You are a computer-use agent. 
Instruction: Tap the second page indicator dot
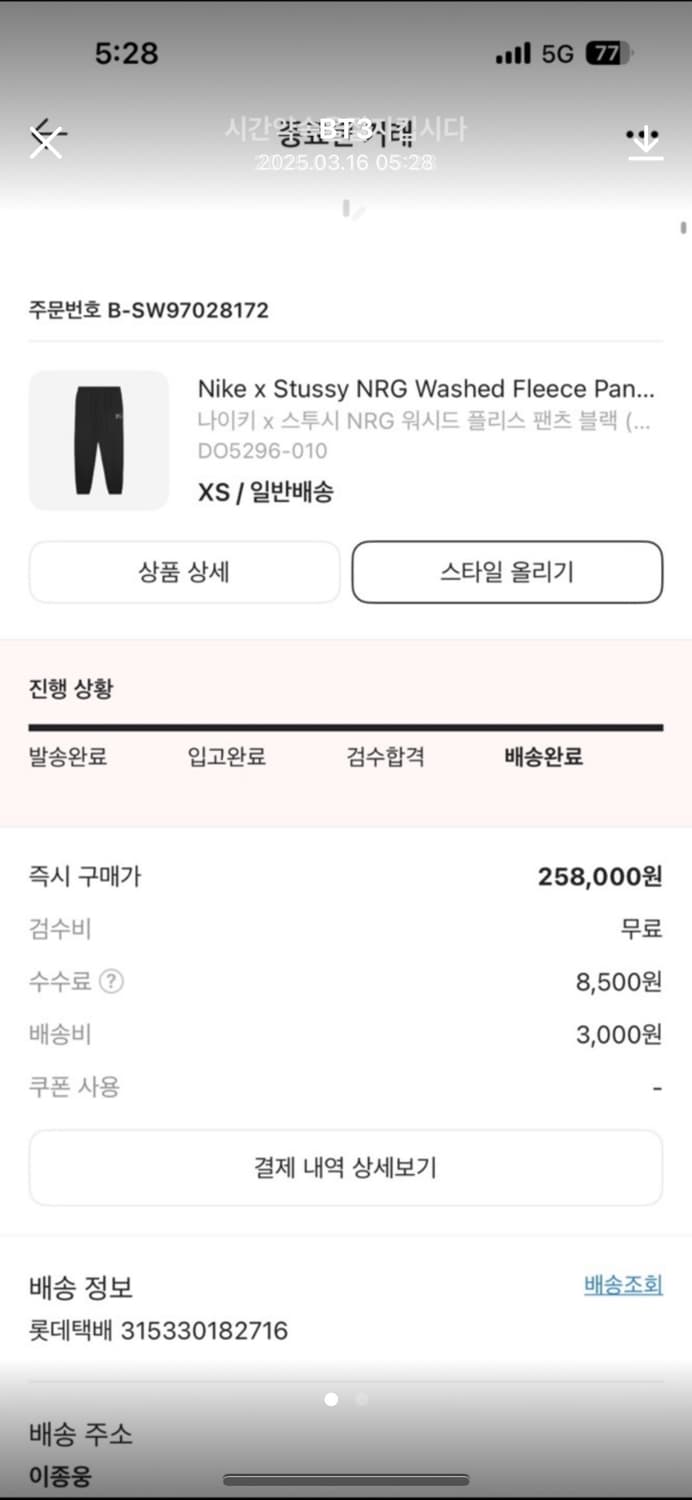click(362, 1399)
